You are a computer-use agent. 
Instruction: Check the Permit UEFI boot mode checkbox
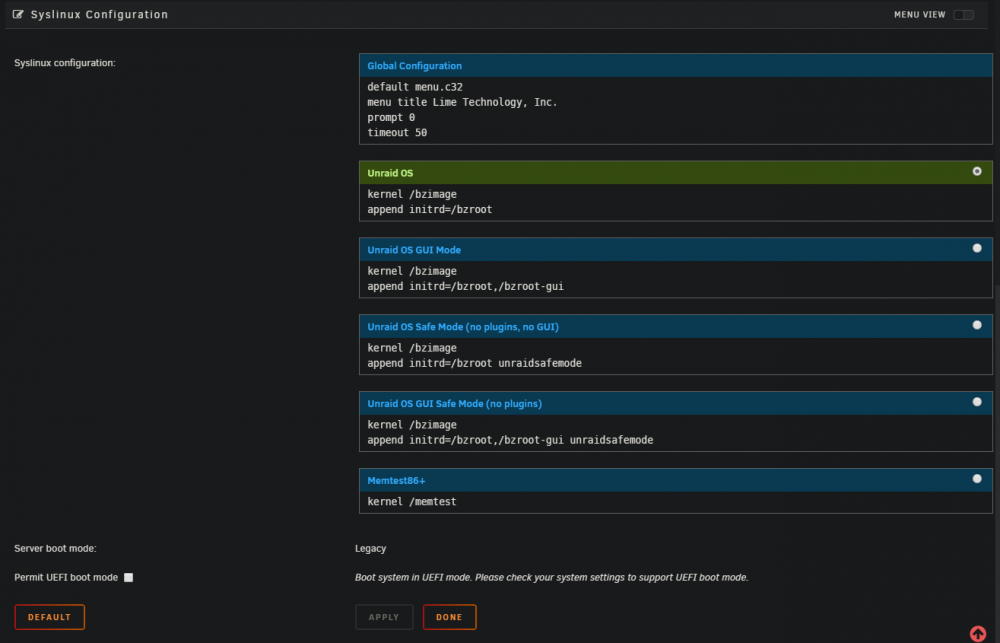[128, 577]
